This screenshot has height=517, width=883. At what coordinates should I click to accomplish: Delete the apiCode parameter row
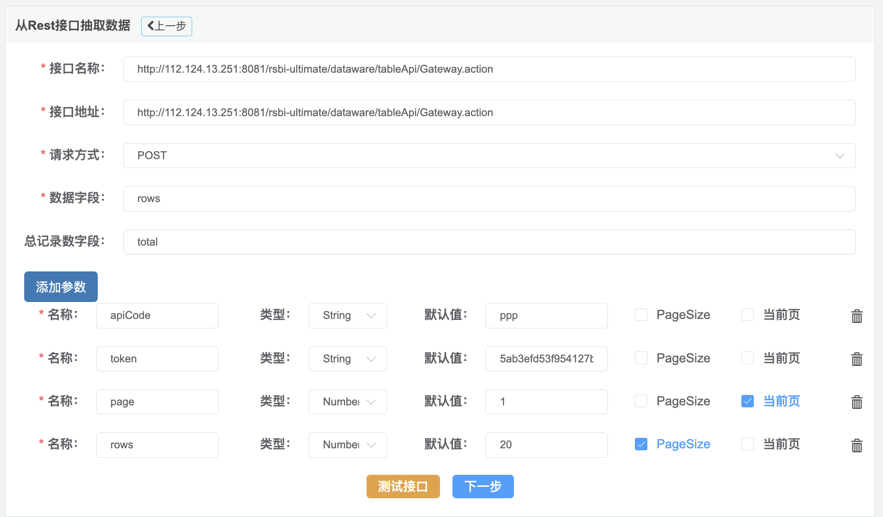[x=856, y=316]
